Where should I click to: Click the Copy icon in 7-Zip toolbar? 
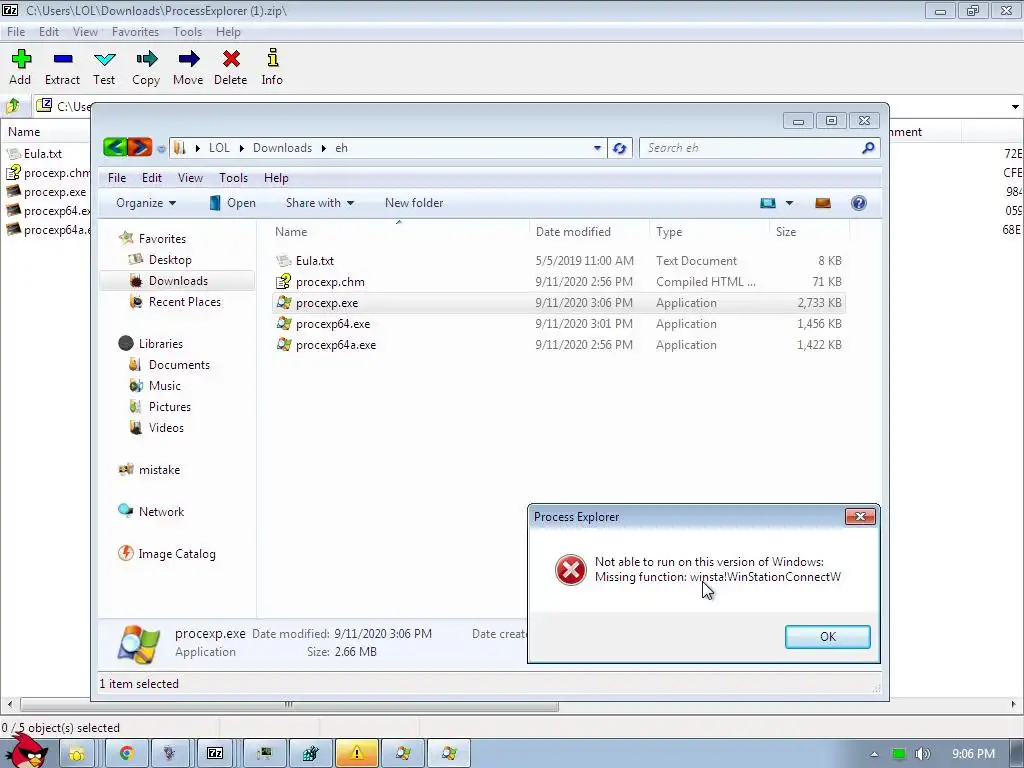[x=146, y=59]
